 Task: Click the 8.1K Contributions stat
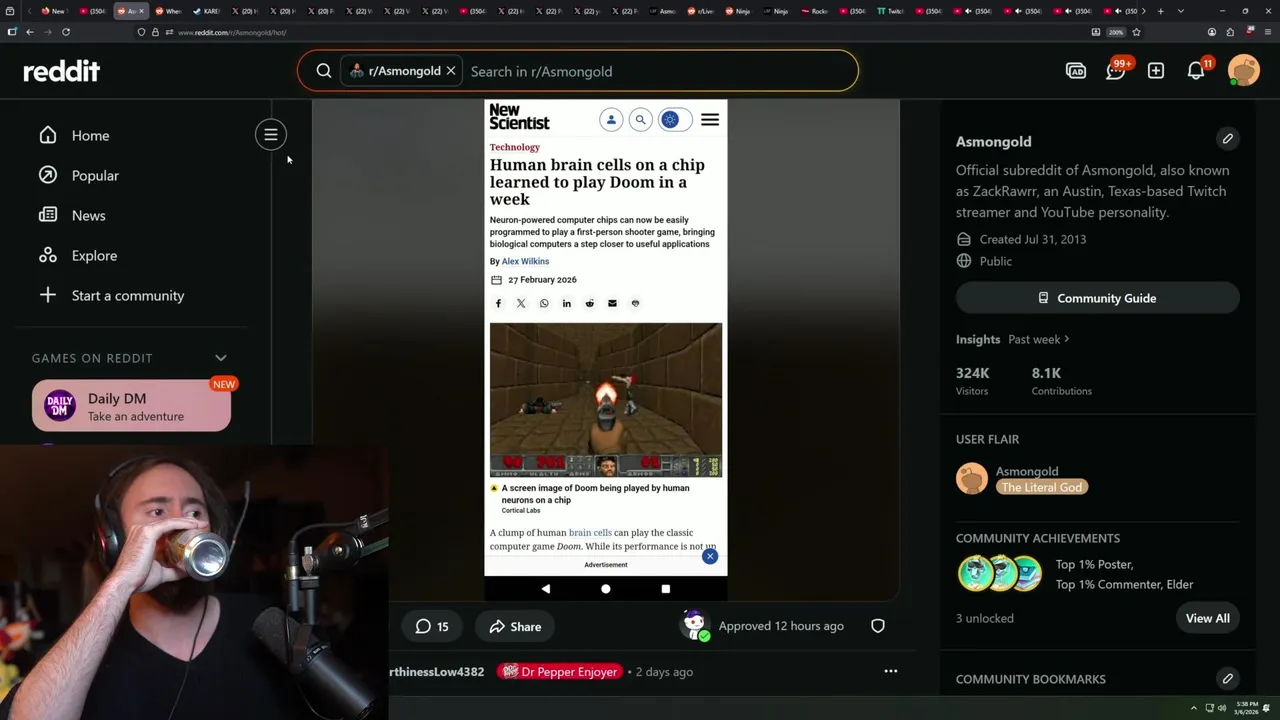click(x=1061, y=381)
